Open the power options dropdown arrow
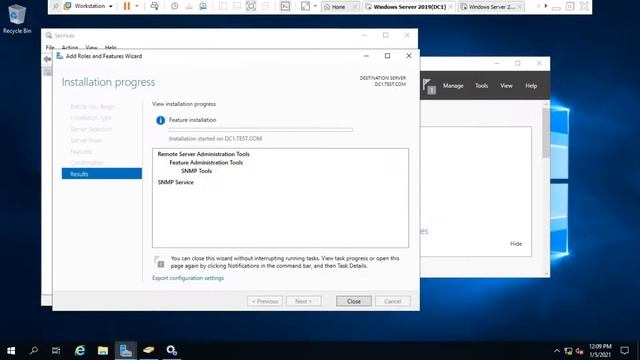This screenshot has height=360, width=640. pos(137,6)
